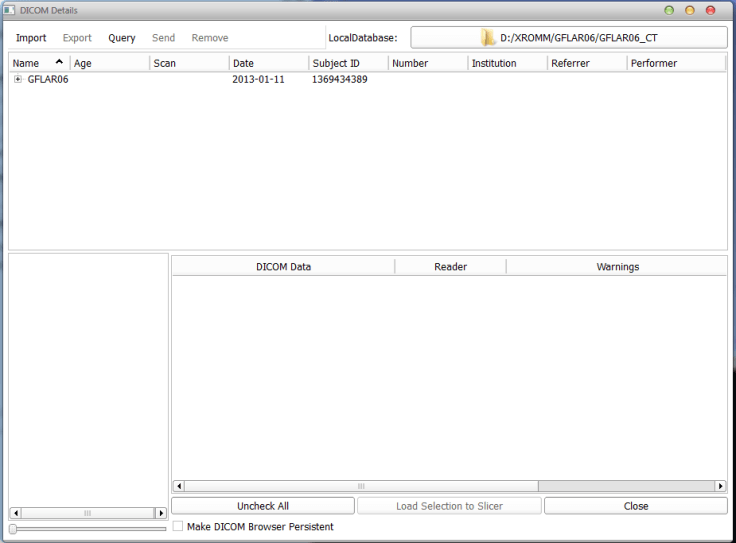
Task: Sort by the Name column header
Action: pyautogui.click(x=39, y=63)
